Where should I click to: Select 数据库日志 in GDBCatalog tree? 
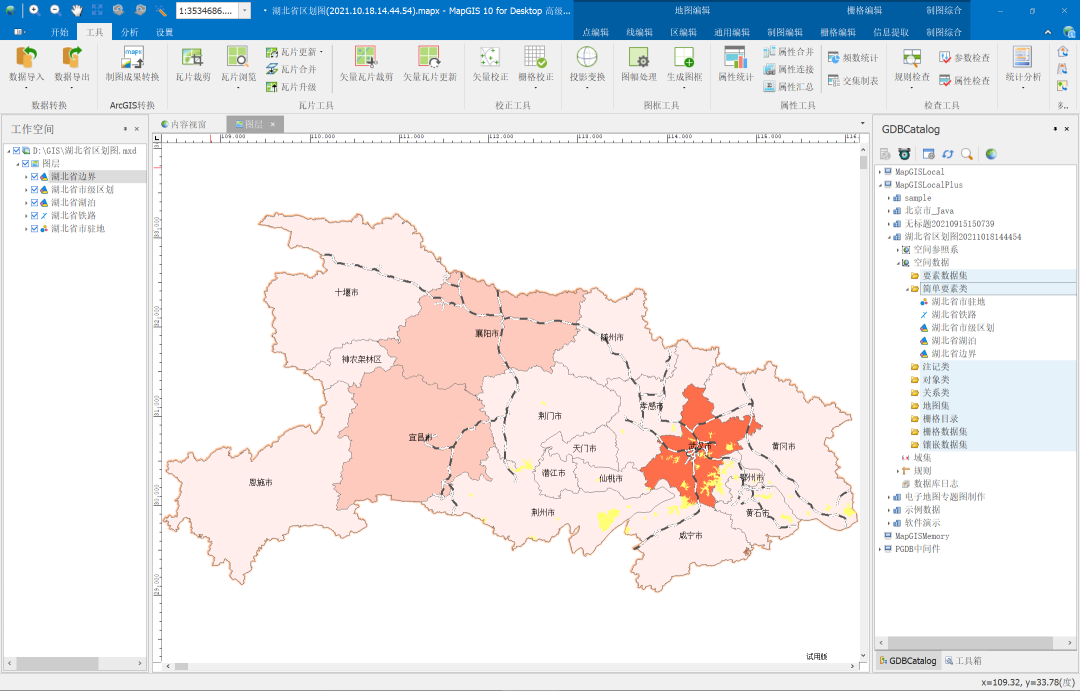(936, 484)
